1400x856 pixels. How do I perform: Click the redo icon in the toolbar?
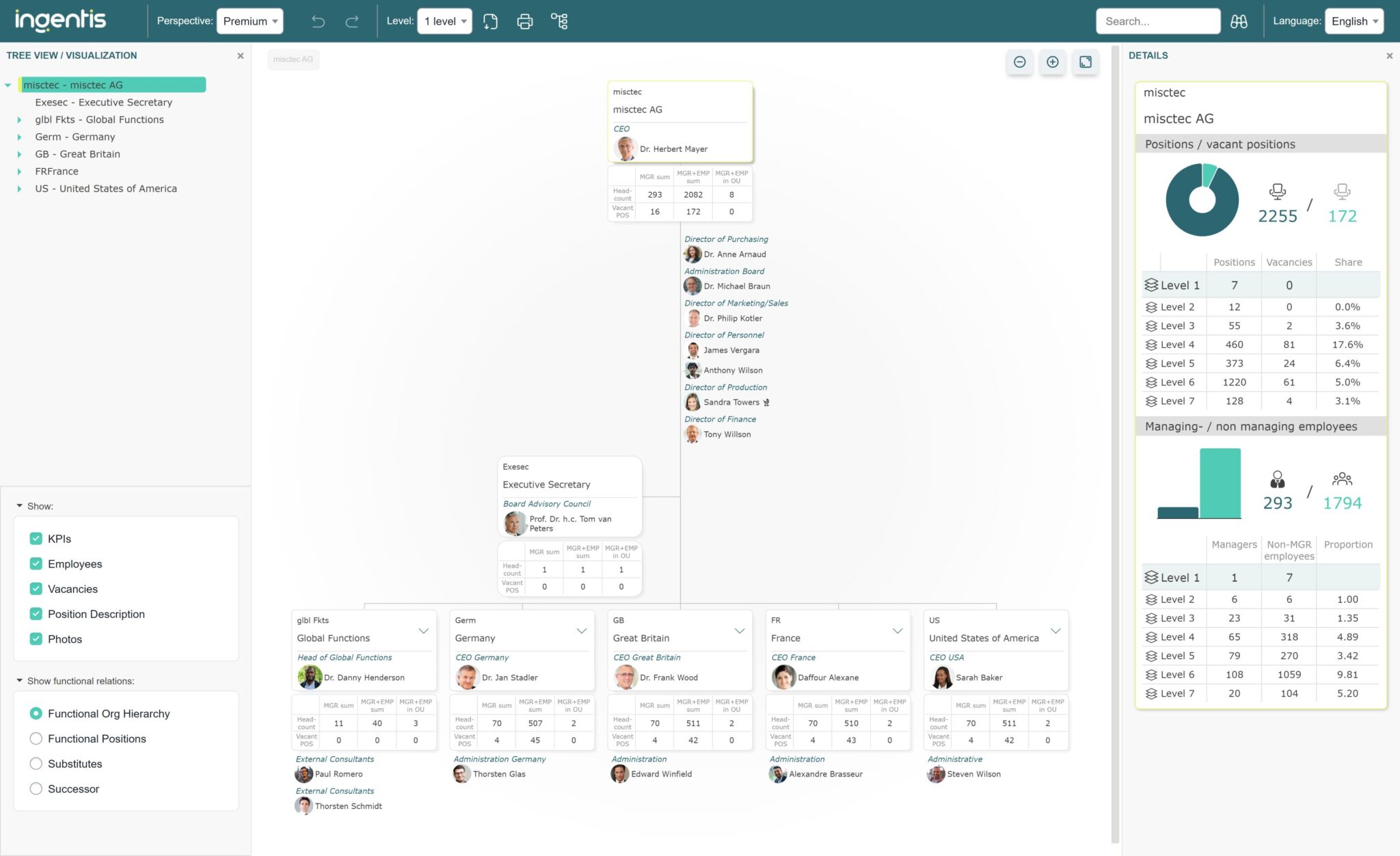[353, 21]
